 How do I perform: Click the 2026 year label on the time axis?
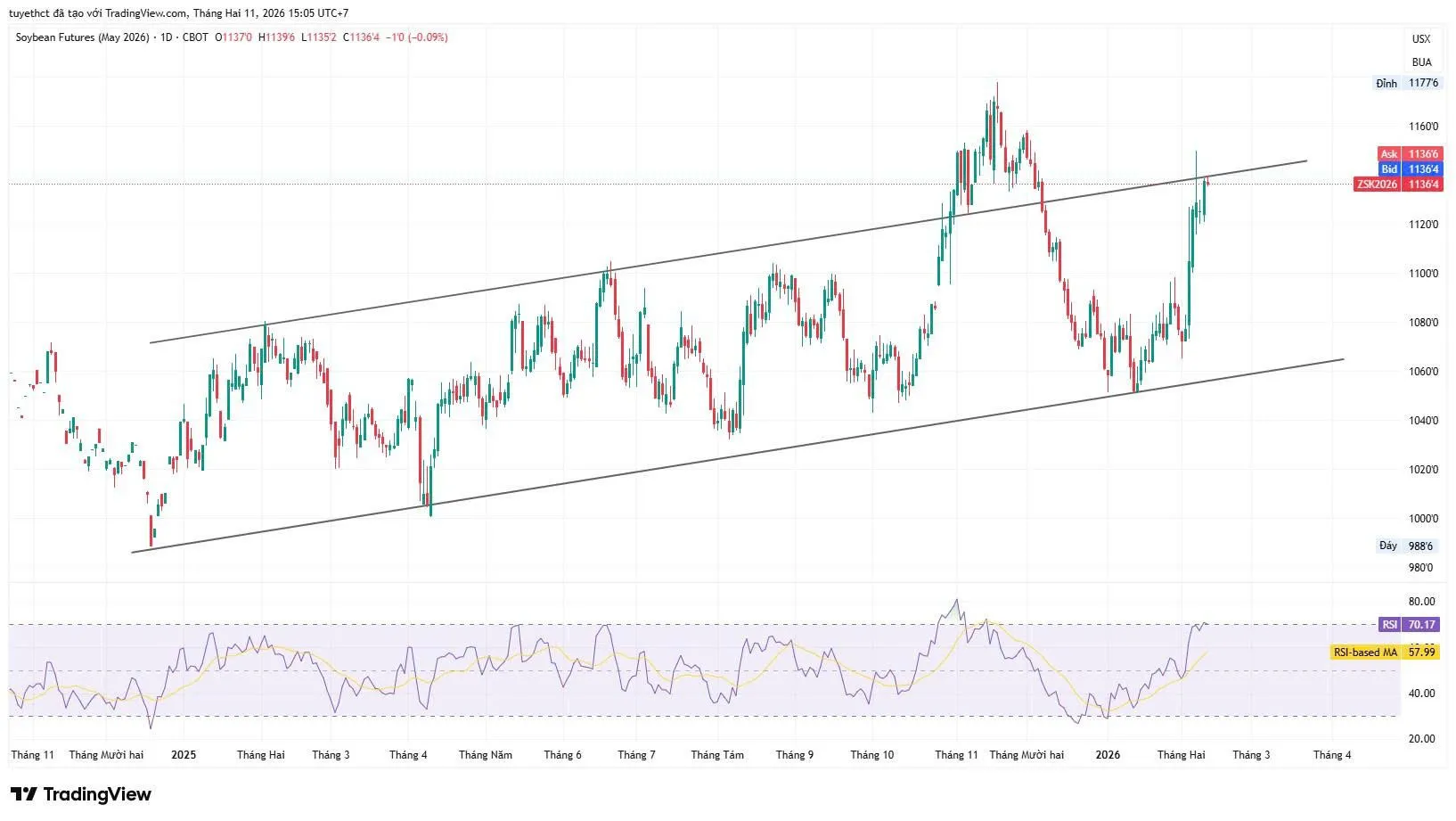(x=1108, y=755)
